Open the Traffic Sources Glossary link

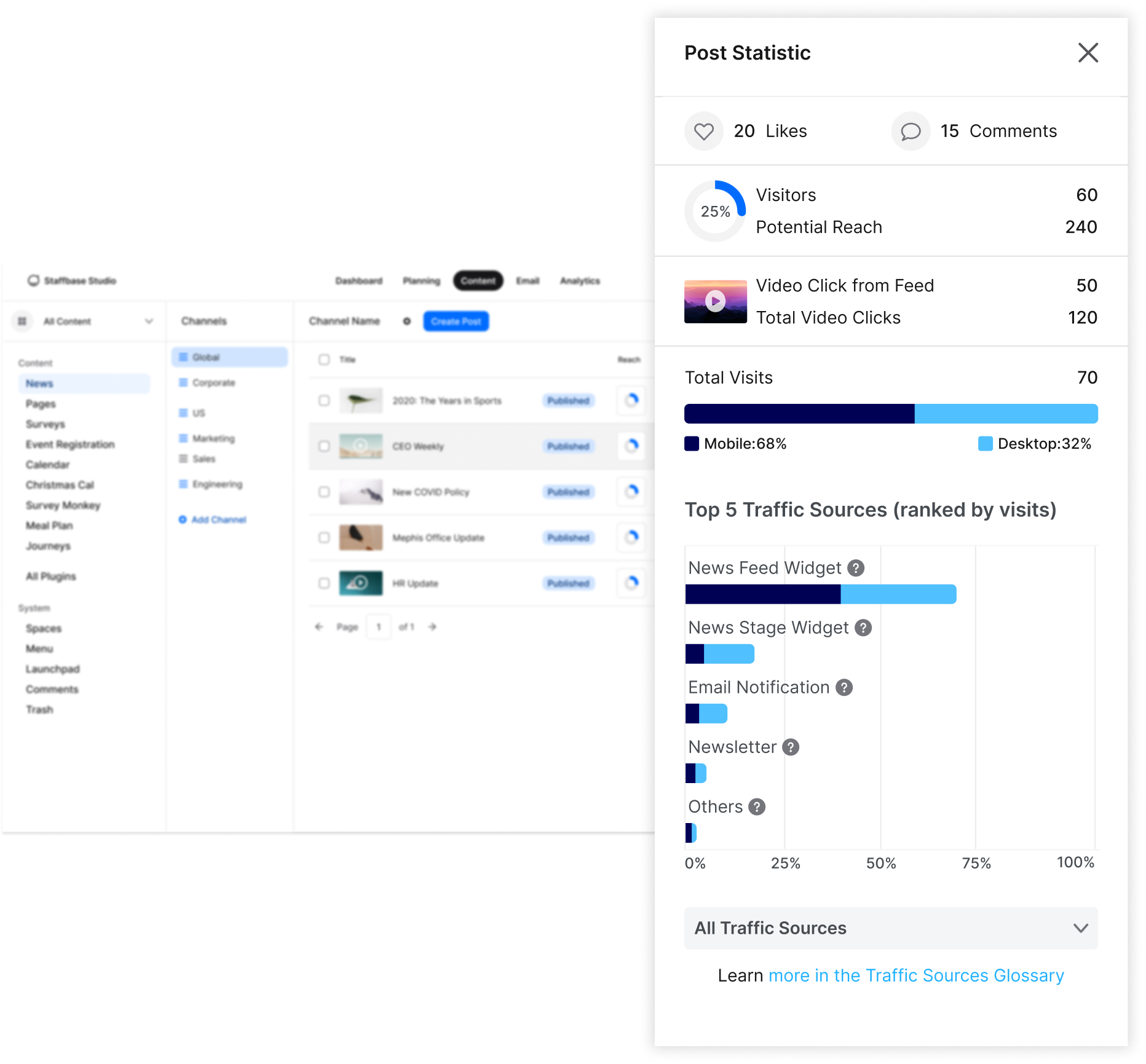pos(915,975)
